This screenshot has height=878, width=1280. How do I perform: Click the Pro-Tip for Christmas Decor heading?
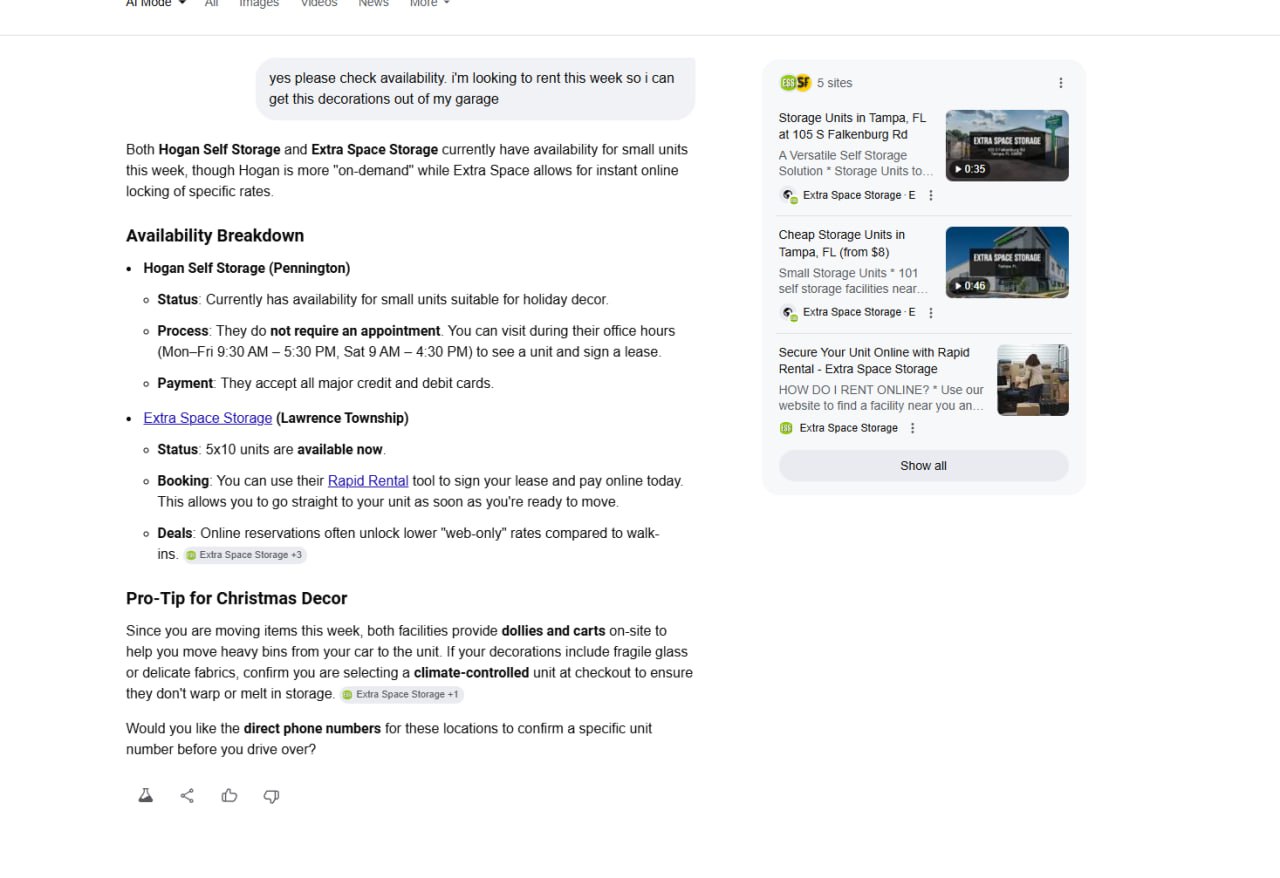237,598
